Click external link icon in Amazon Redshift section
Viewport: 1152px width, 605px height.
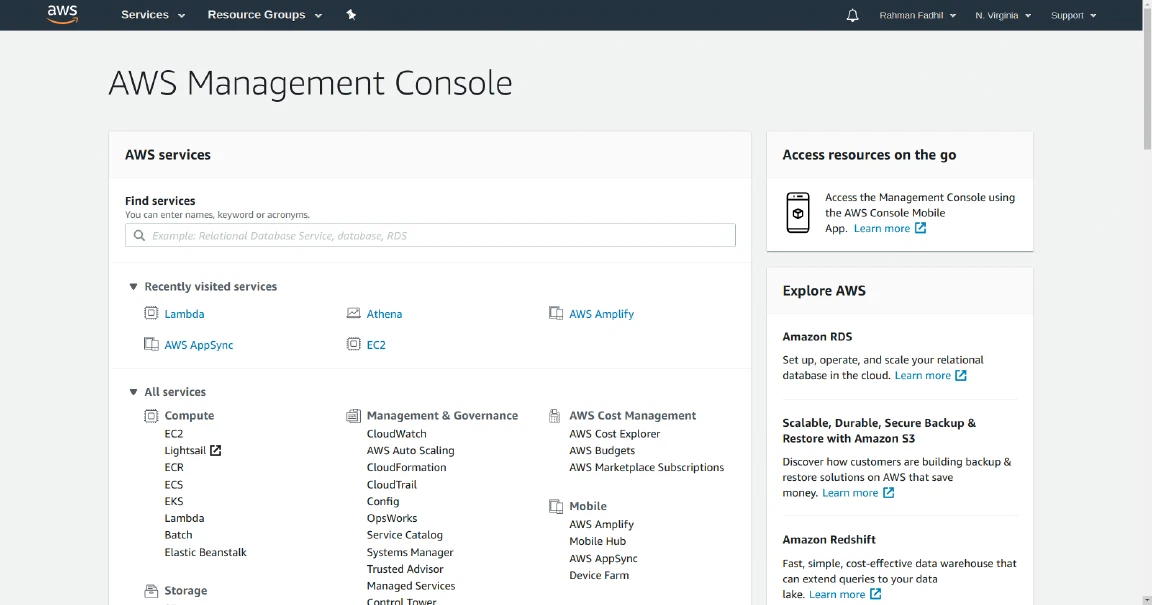(875, 594)
